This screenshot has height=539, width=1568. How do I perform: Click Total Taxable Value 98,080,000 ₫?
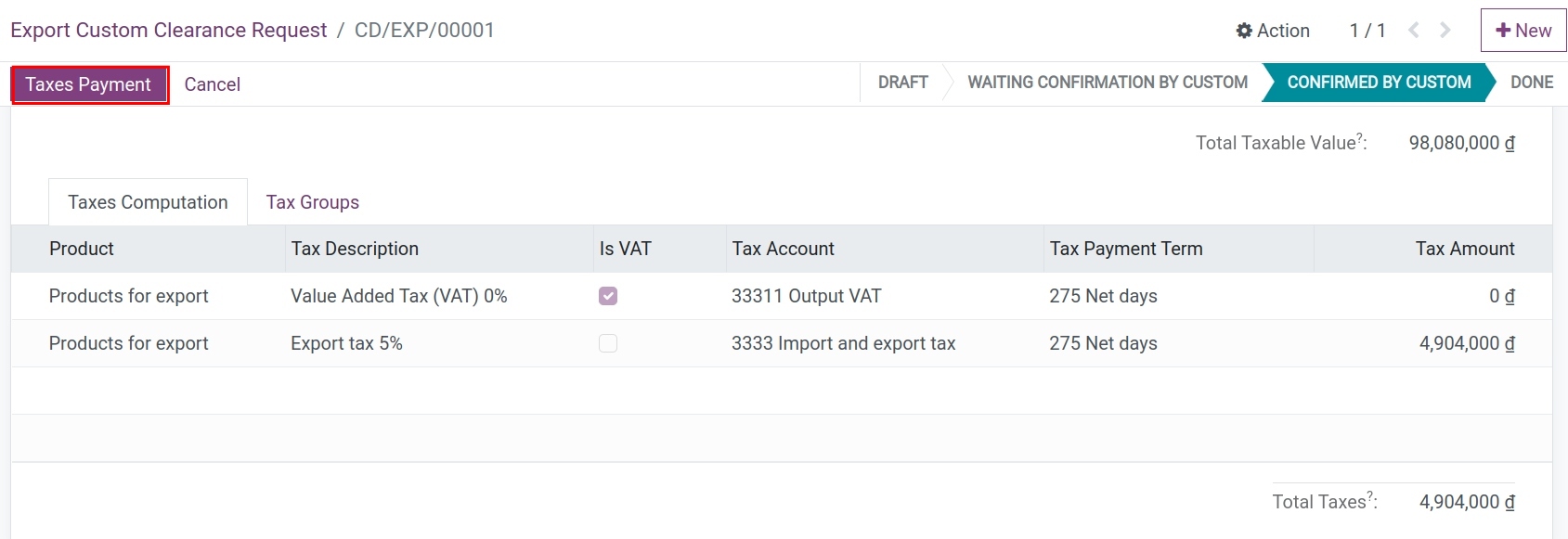pyautogui.click(x=1462, y=143)
